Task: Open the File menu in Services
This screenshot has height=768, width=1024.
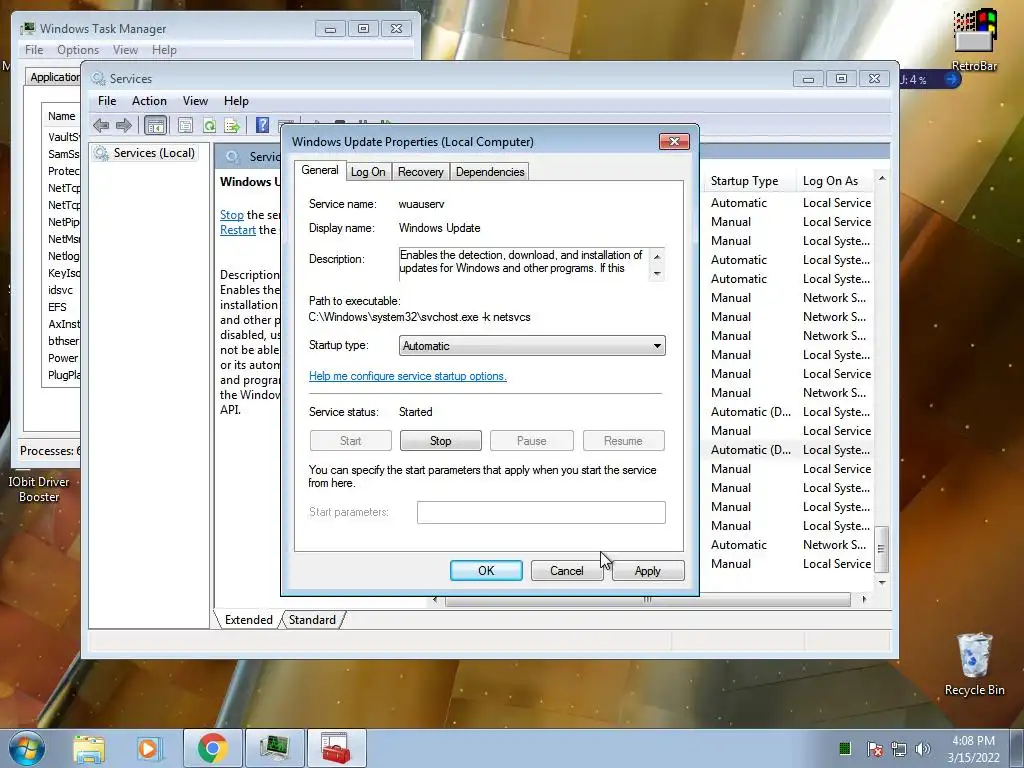Action: pos(107,101)
